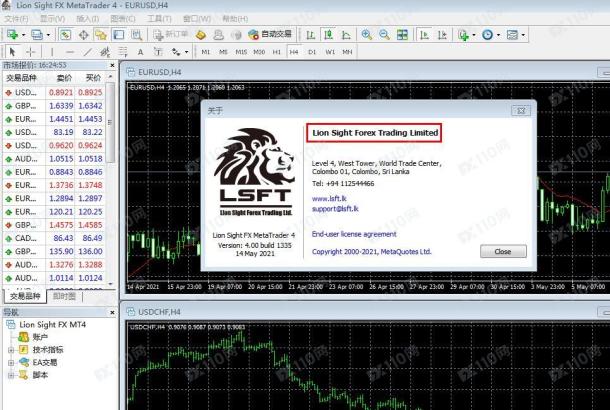Switch chart to bar chart style
The width and height of the screenshot is (610, 410).
click(x=310, y=35)
